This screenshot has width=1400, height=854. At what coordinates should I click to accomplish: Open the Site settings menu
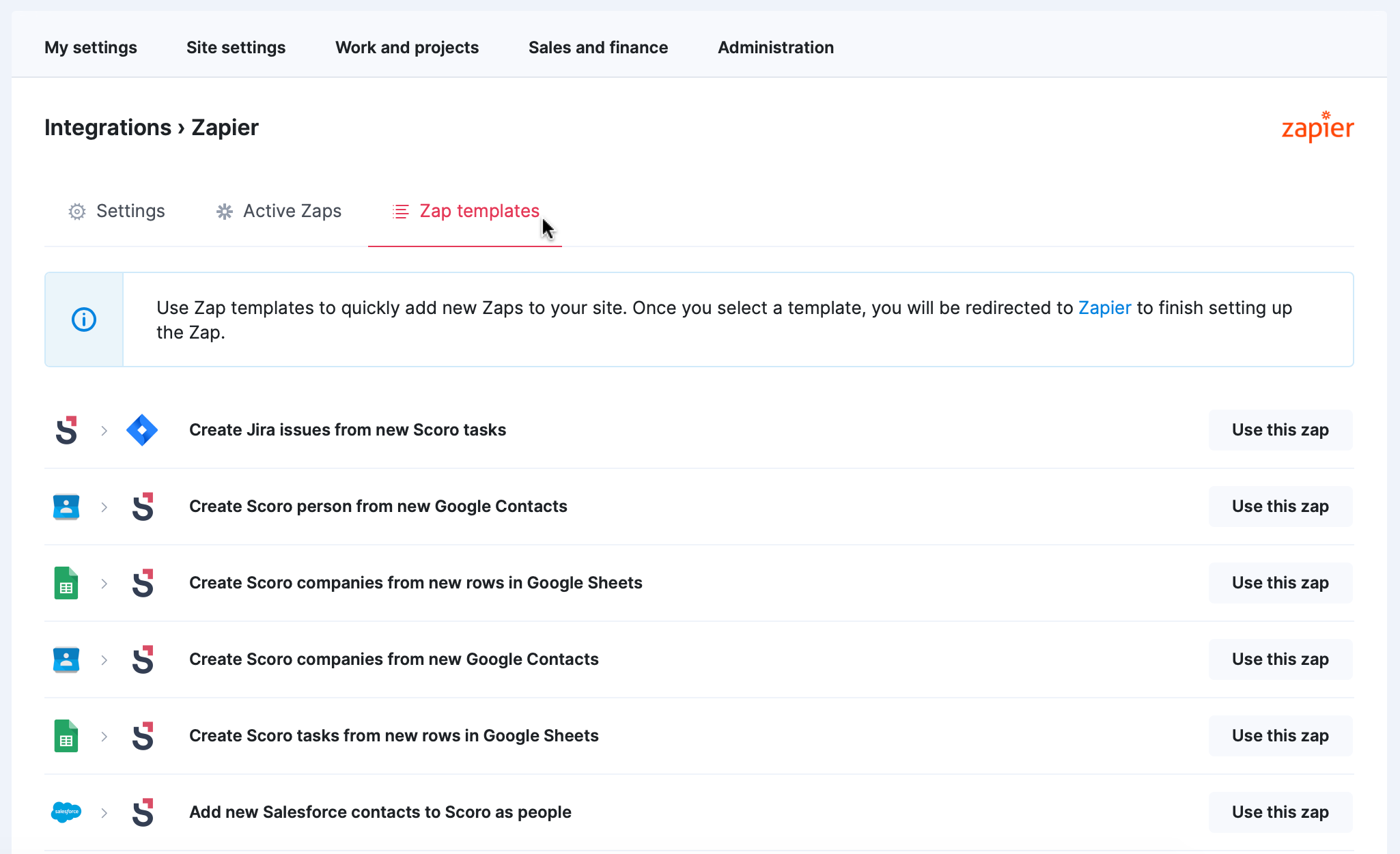coord(236,47)
